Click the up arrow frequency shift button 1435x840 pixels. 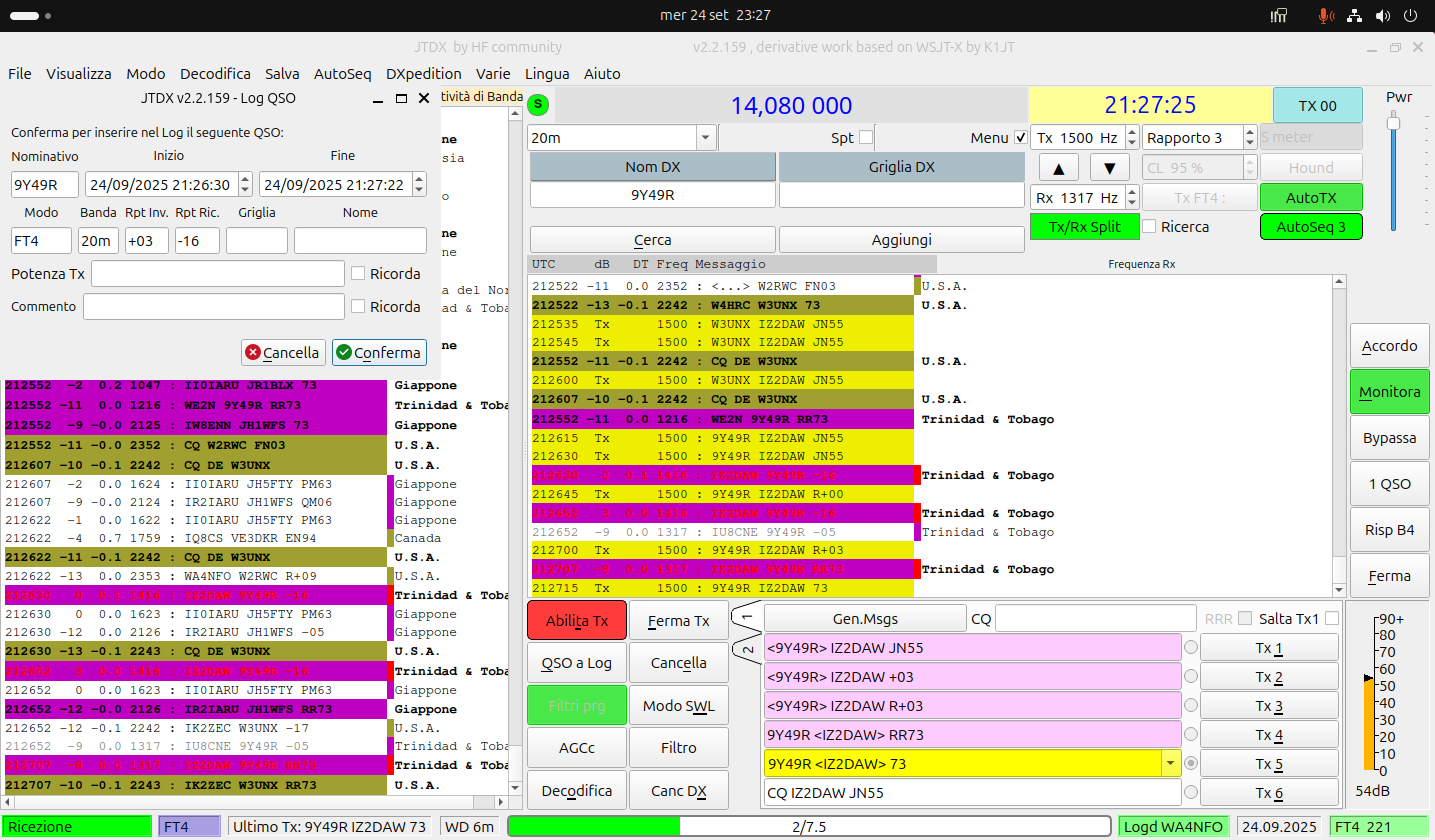tap(1059, 167)
